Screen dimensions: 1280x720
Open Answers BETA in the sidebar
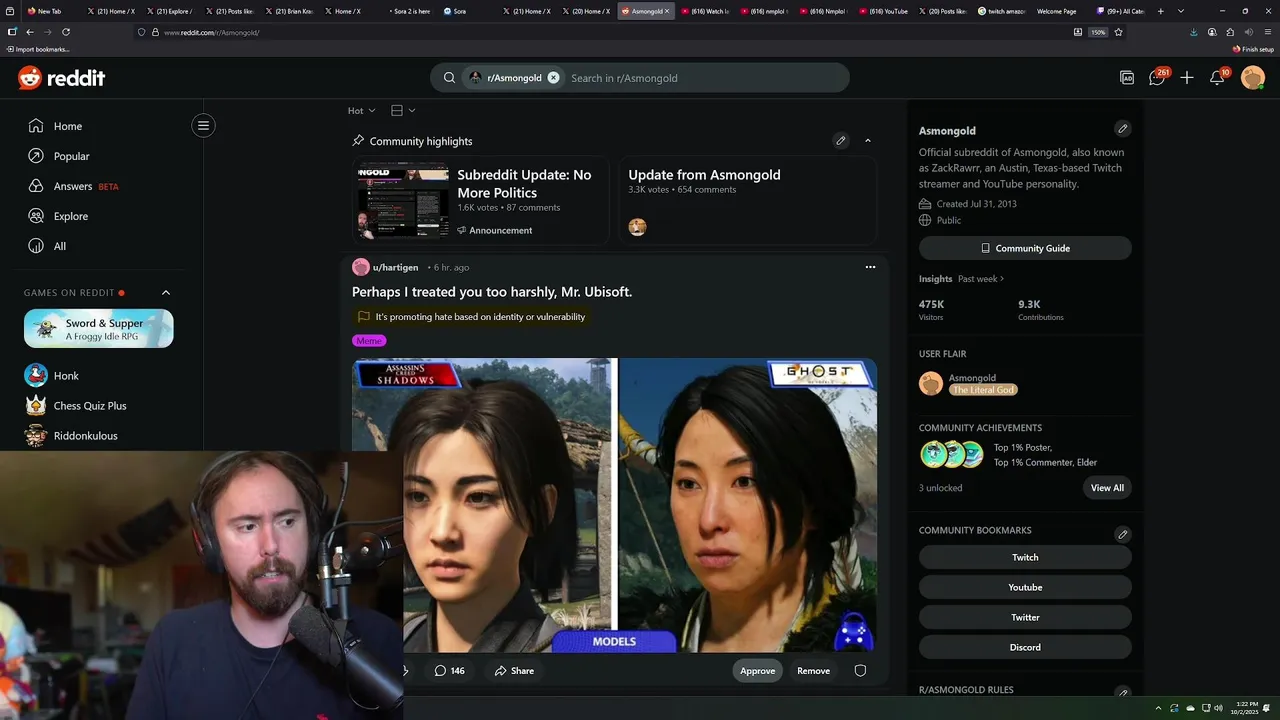[x=73, y=186]
